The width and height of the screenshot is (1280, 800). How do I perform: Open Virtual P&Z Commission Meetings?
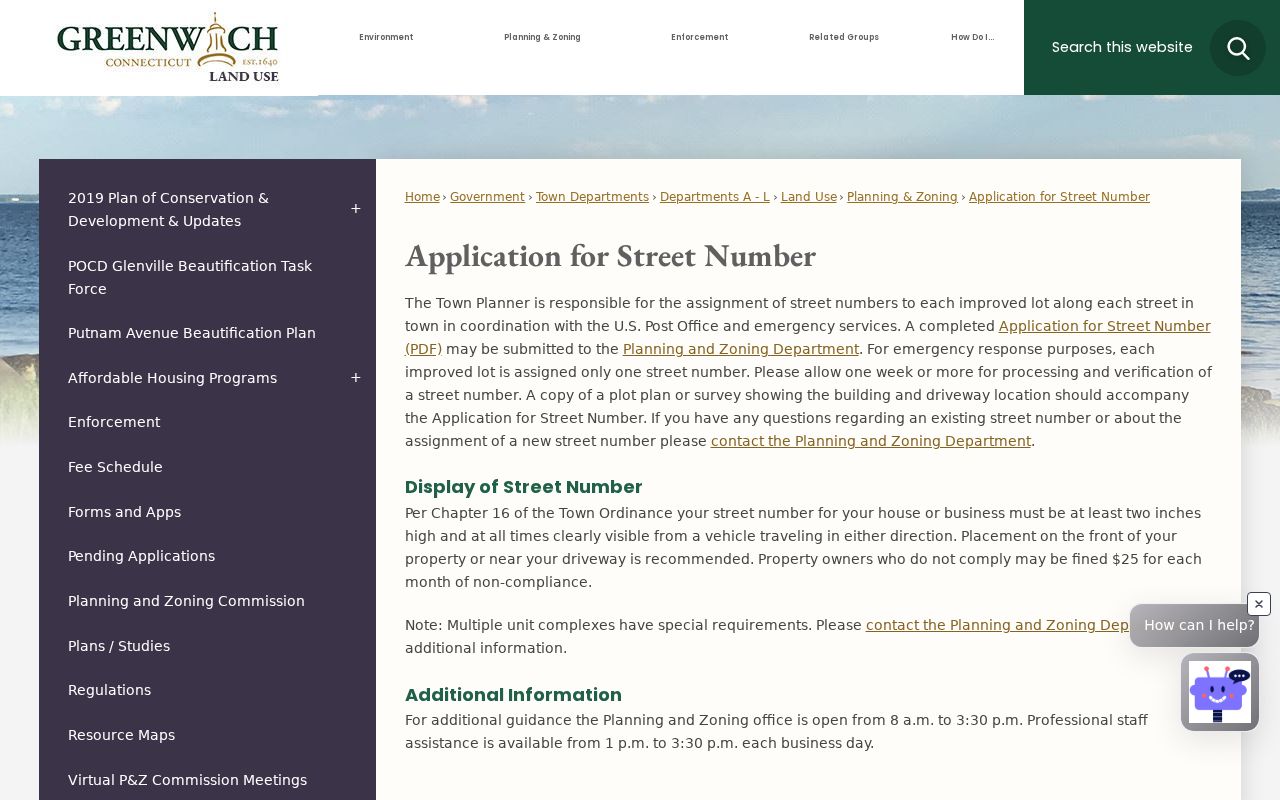(187, 780)
